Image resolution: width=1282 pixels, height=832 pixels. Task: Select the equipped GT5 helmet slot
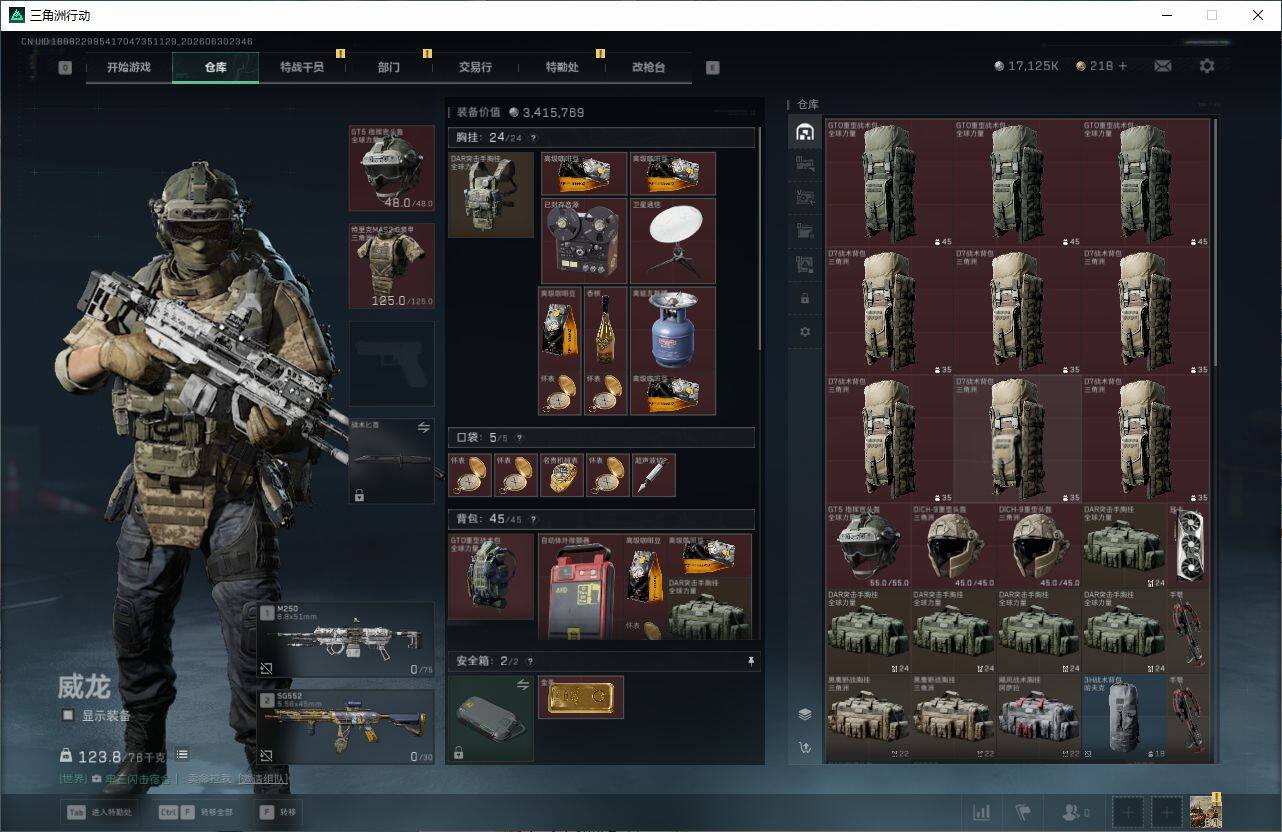tap(391, 168)
